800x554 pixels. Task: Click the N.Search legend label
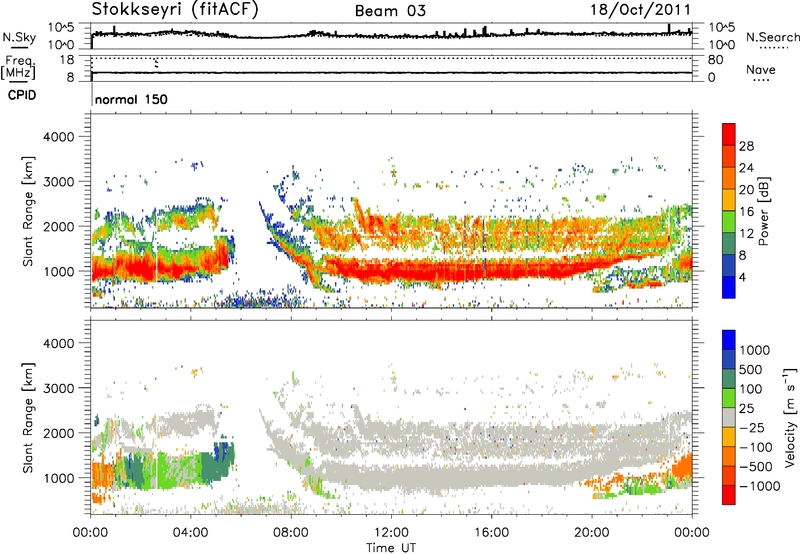[x=772, y=37]
